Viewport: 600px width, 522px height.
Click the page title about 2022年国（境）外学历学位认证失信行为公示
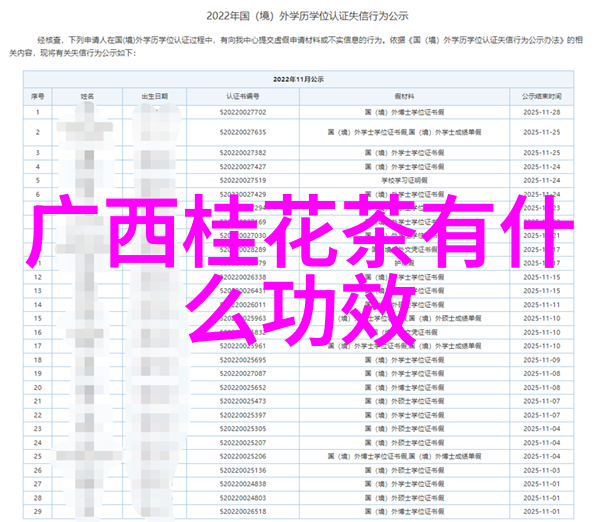(x=298, y=16)
